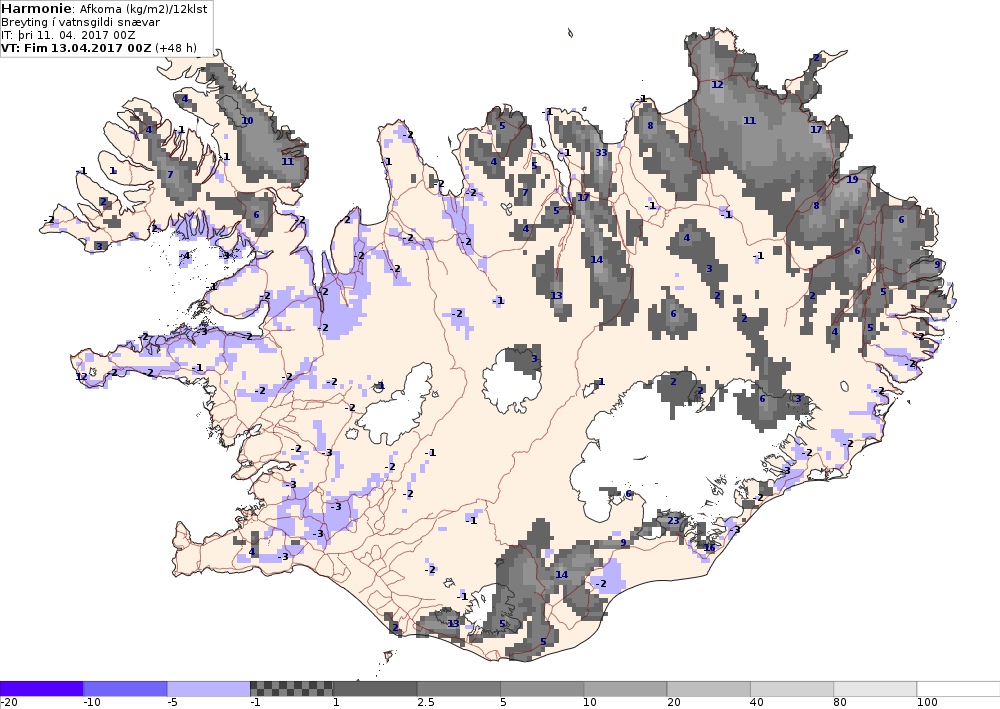
Task: Choose the light gray 20 to 40 legend swatch
Action: point(709,689)
